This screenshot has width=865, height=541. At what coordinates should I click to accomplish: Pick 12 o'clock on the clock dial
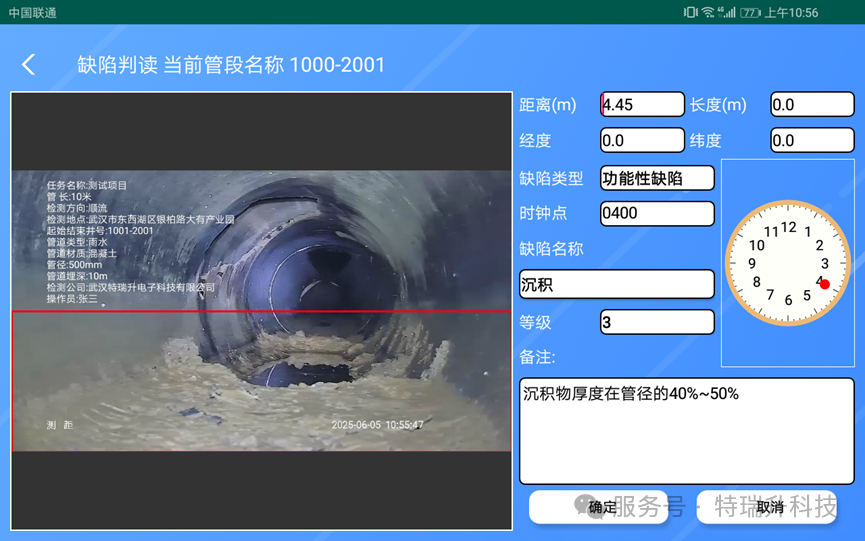(789, 227)
